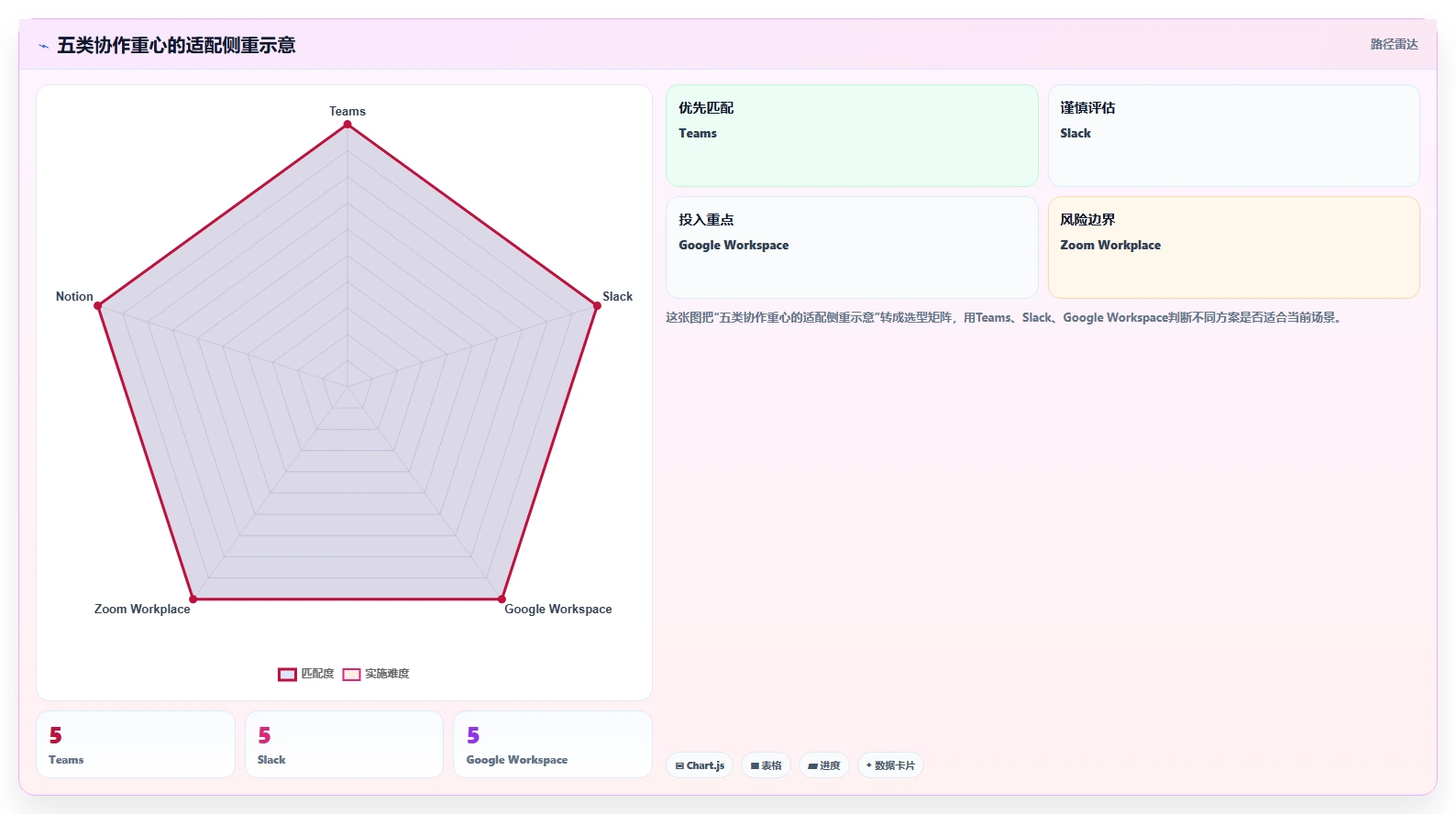Click the Slack data point on radar
This screenshot has height=814, width=1456.
(x=597, y=305)
